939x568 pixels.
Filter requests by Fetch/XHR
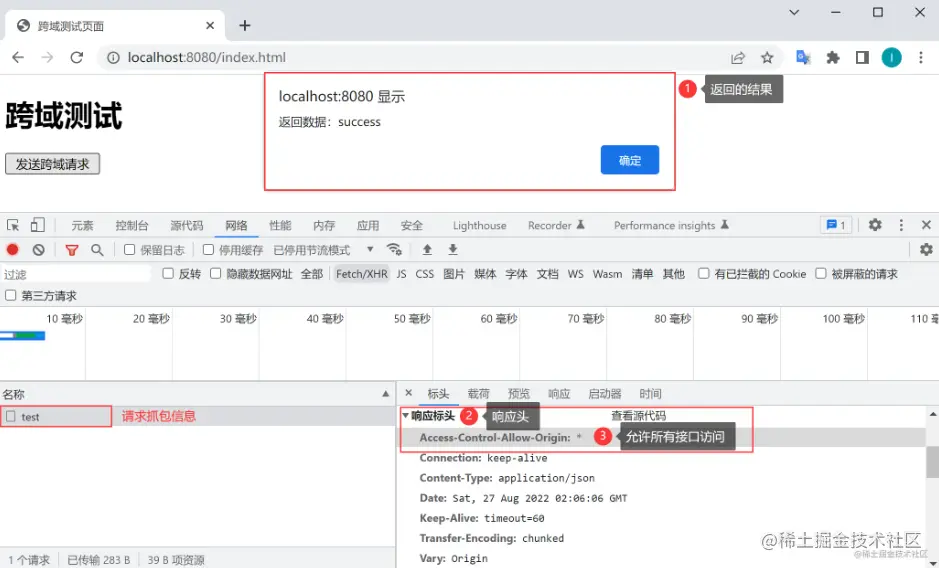(x=362, y=274)
